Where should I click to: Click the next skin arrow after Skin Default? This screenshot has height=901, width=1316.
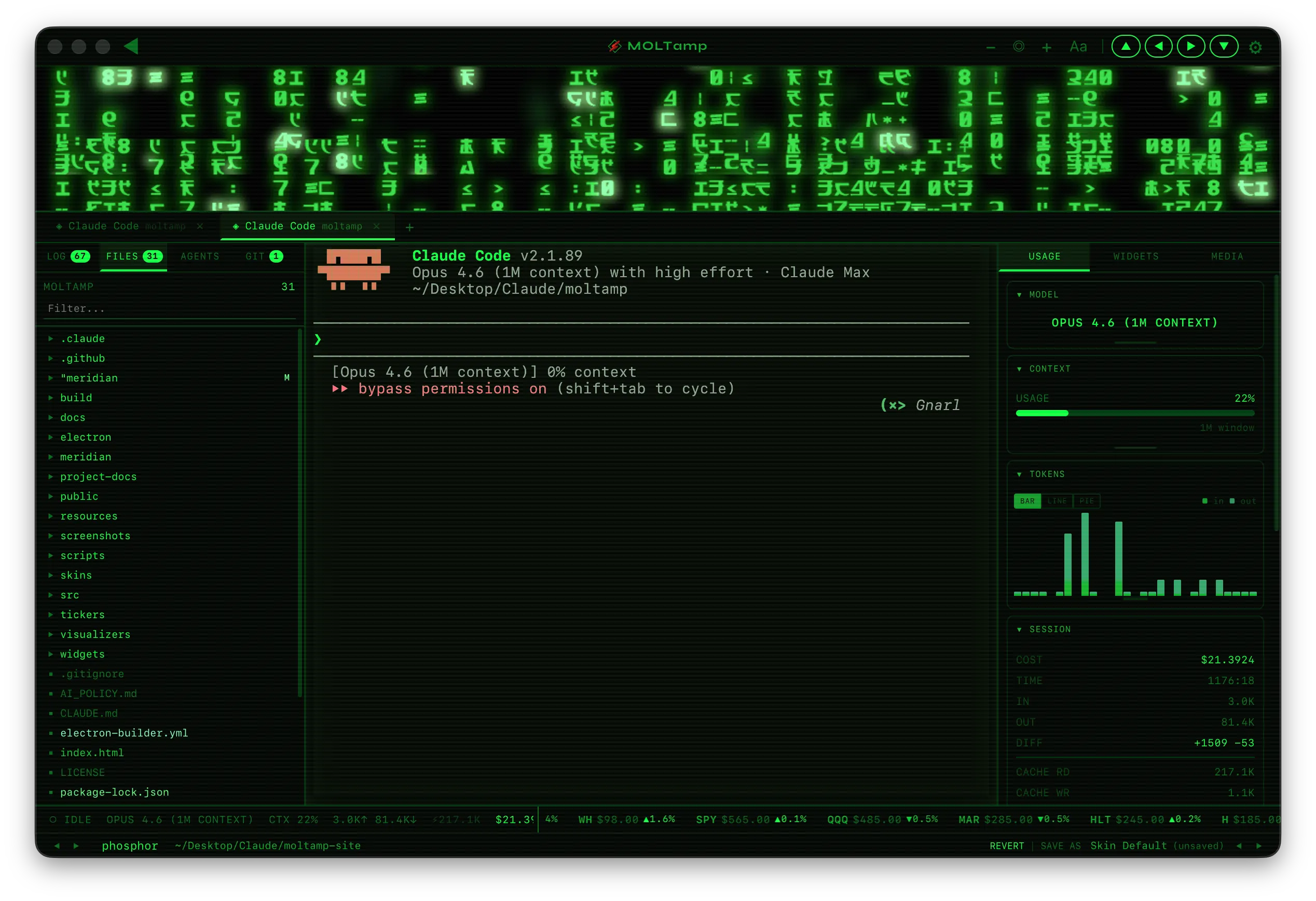(1259, 845)
